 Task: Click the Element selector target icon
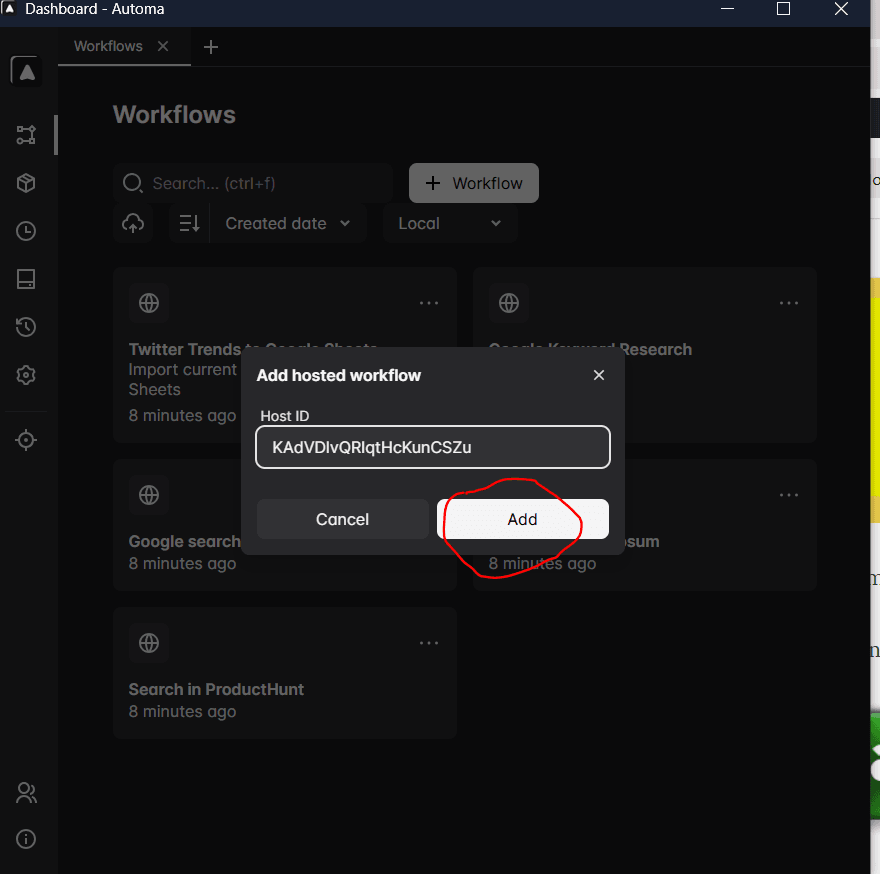tap(26, 440)
